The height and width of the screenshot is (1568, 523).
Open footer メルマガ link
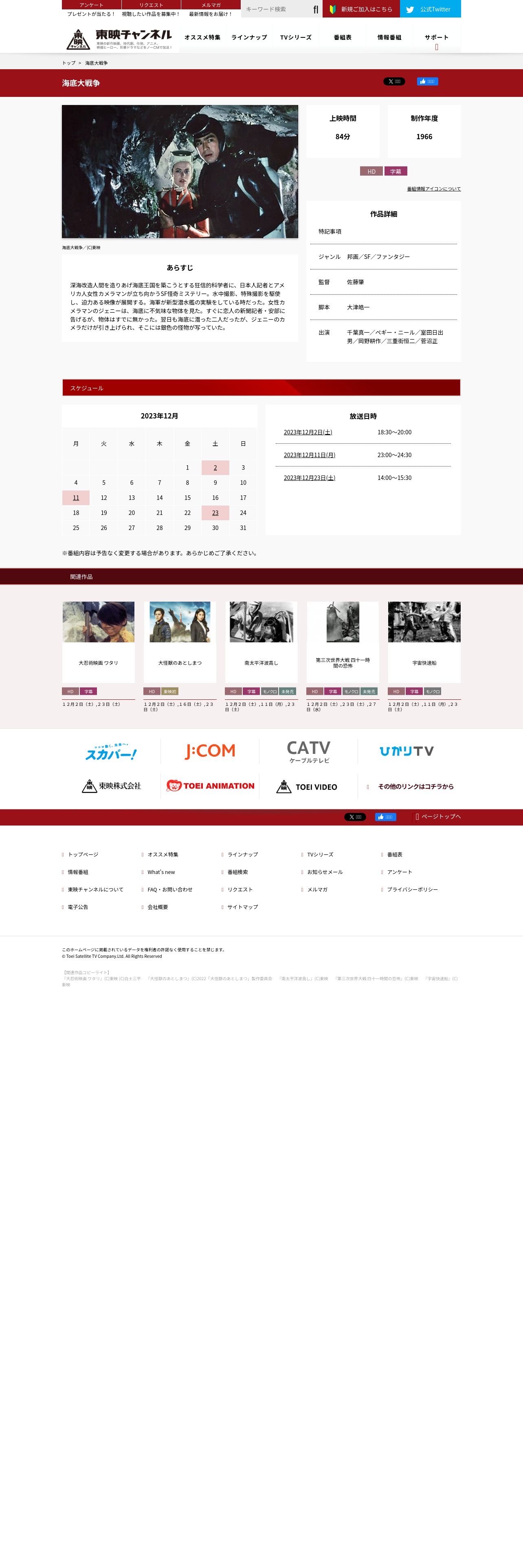click(317, 890)
